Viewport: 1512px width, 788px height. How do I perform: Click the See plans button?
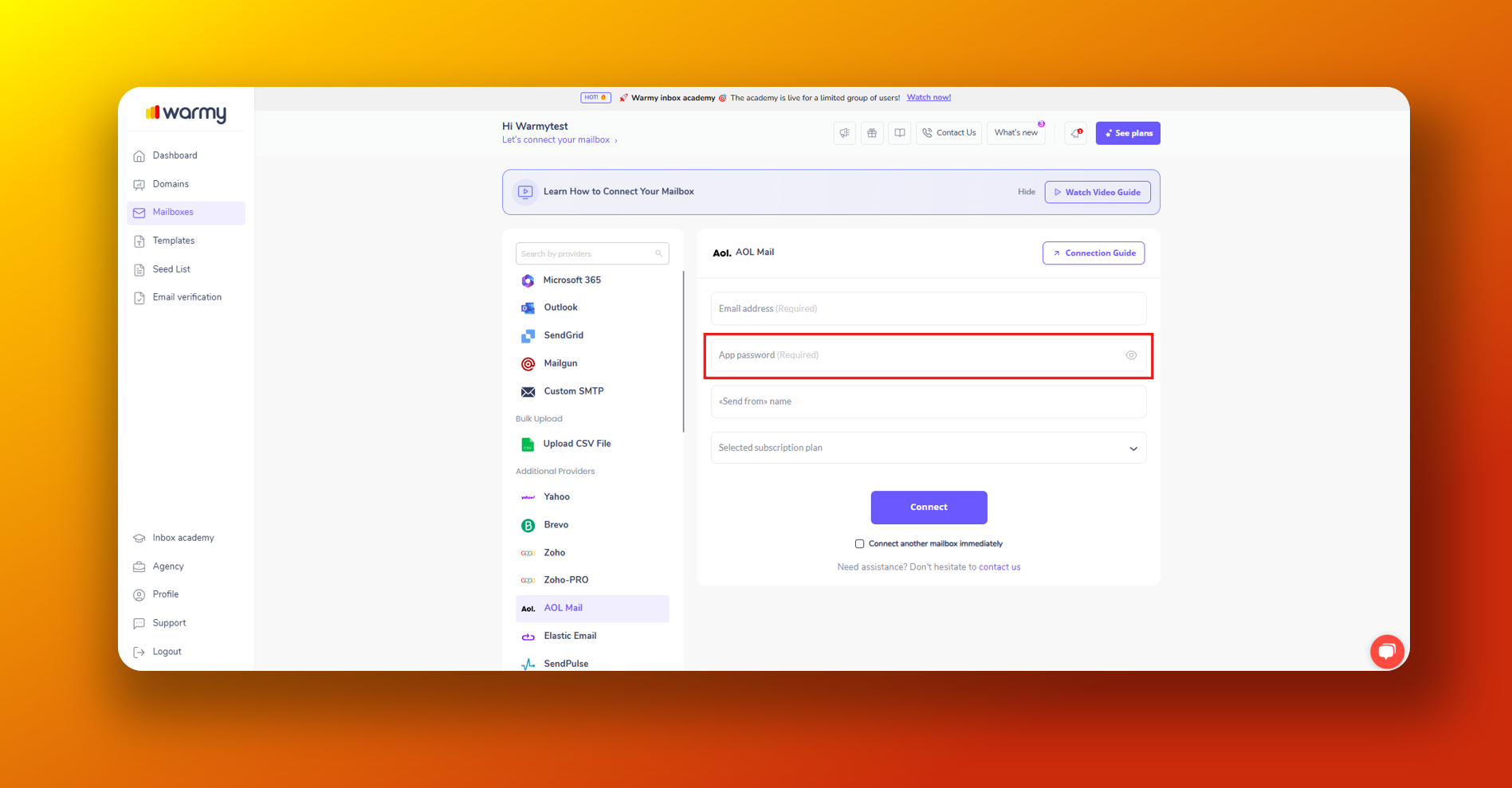tap(1128, 133)
